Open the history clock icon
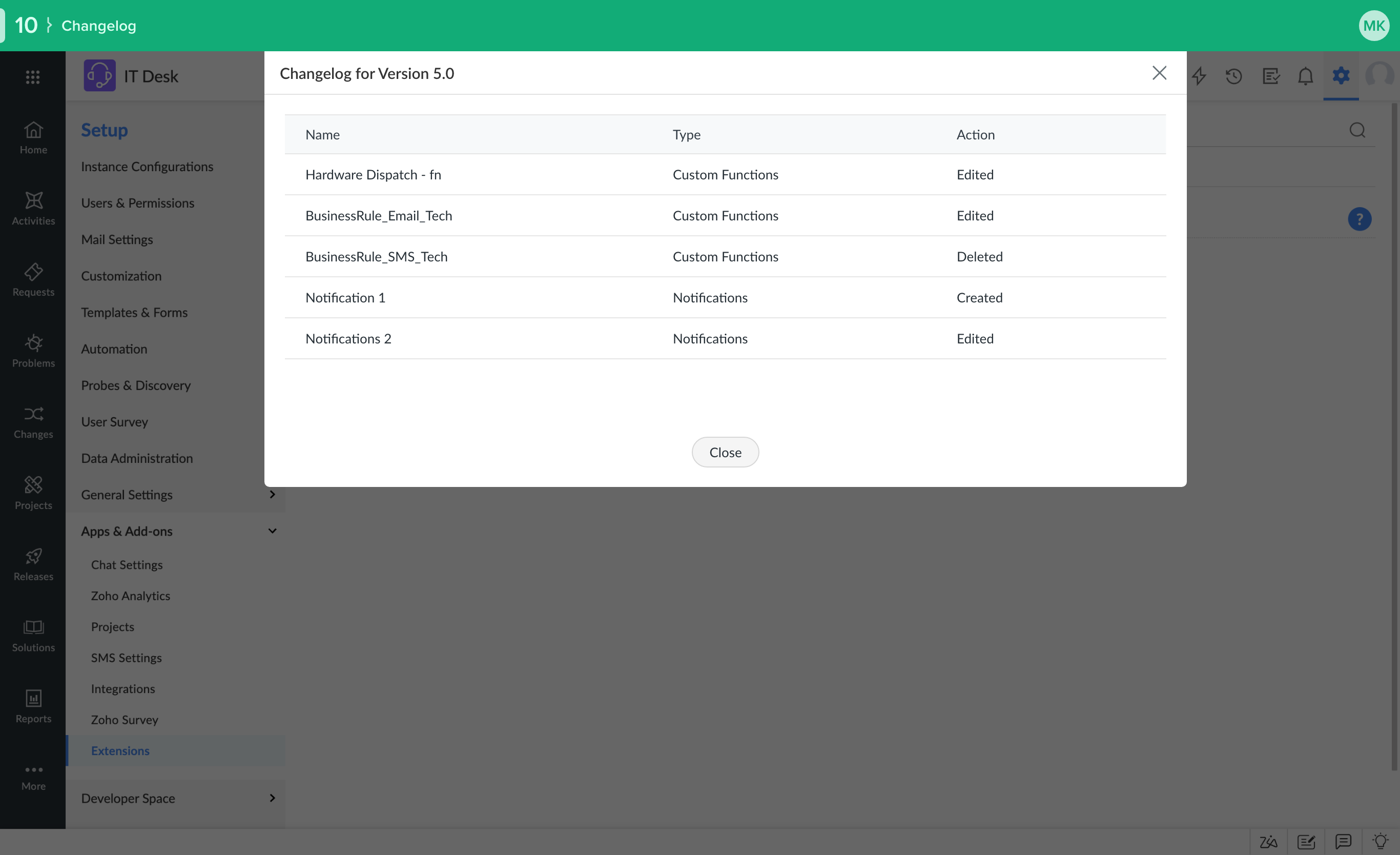 point(1233,76)
